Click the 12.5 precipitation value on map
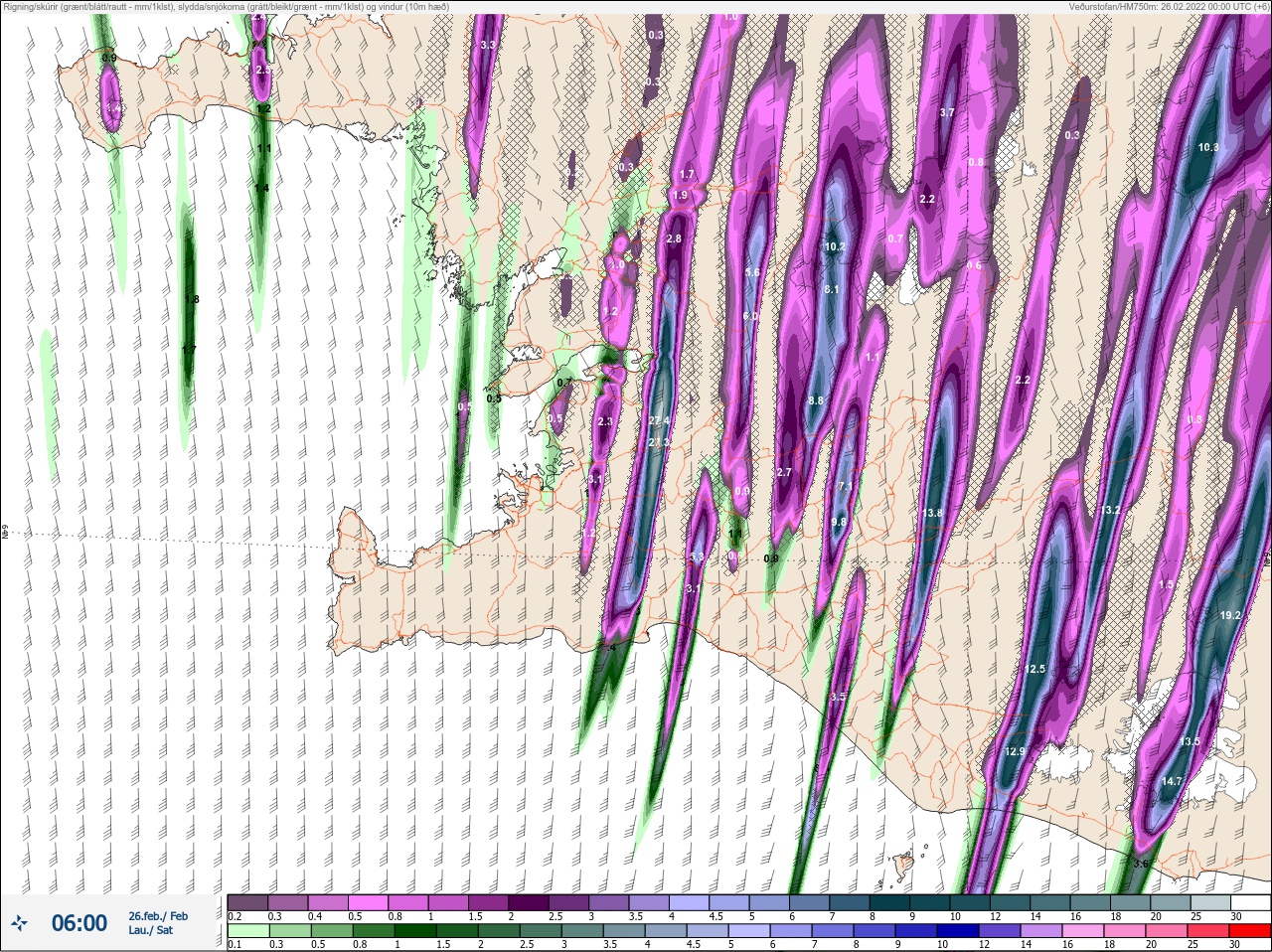 pyautogui.click(x=1035, y=670)
